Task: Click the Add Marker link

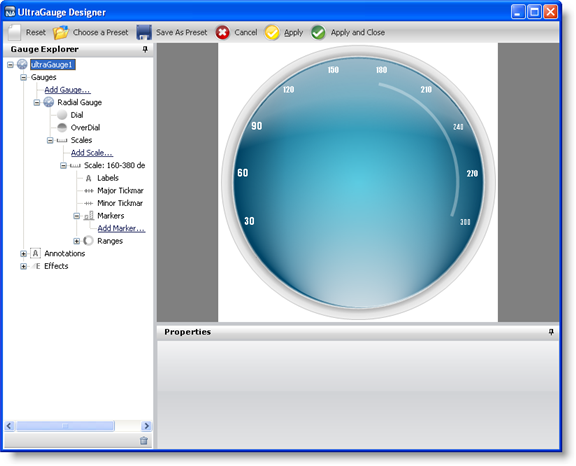Action: point(121,228)
